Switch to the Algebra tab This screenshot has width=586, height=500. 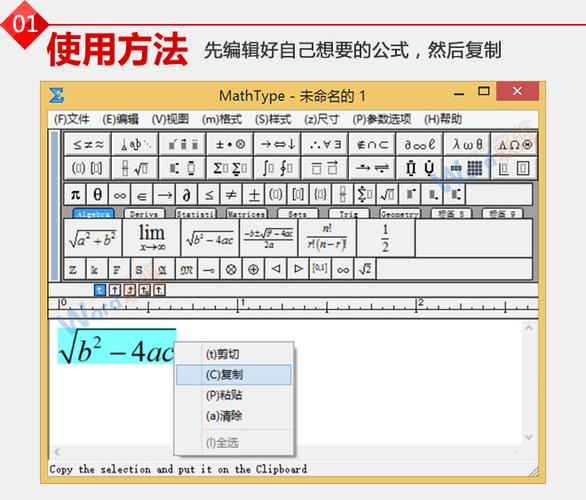click(93, 214)
